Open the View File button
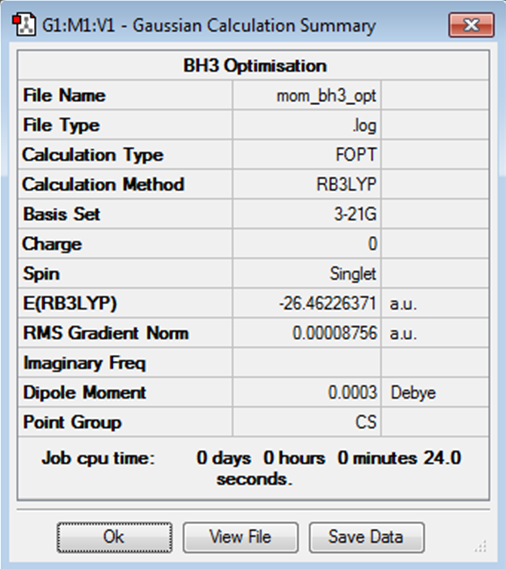Screen dimensions: 506x569 pyautogui.click(x=240, y=537)
